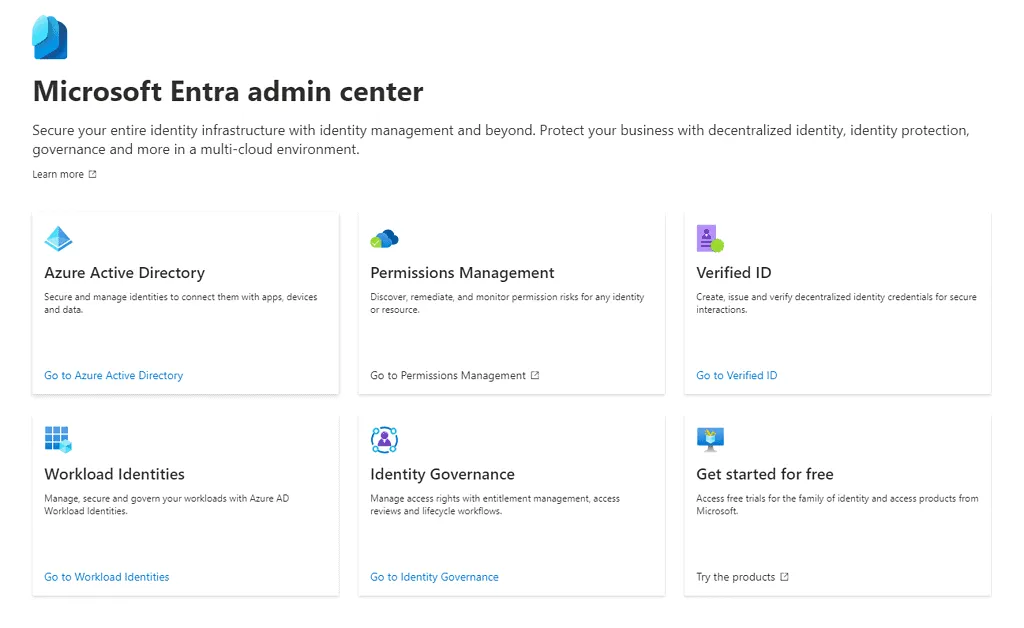Image resolution: width=1024 pixels, height=628 pixels.
Task: Open Go to Verified ID
Action: [736, 375]
